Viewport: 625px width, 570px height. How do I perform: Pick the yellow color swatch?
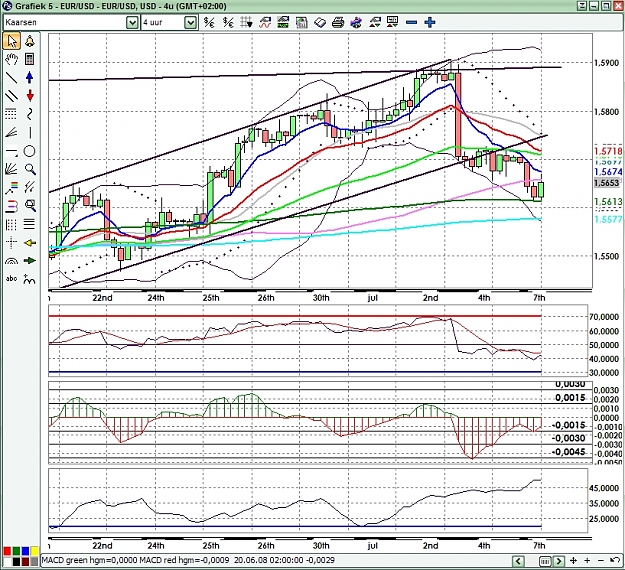[34, 551]
